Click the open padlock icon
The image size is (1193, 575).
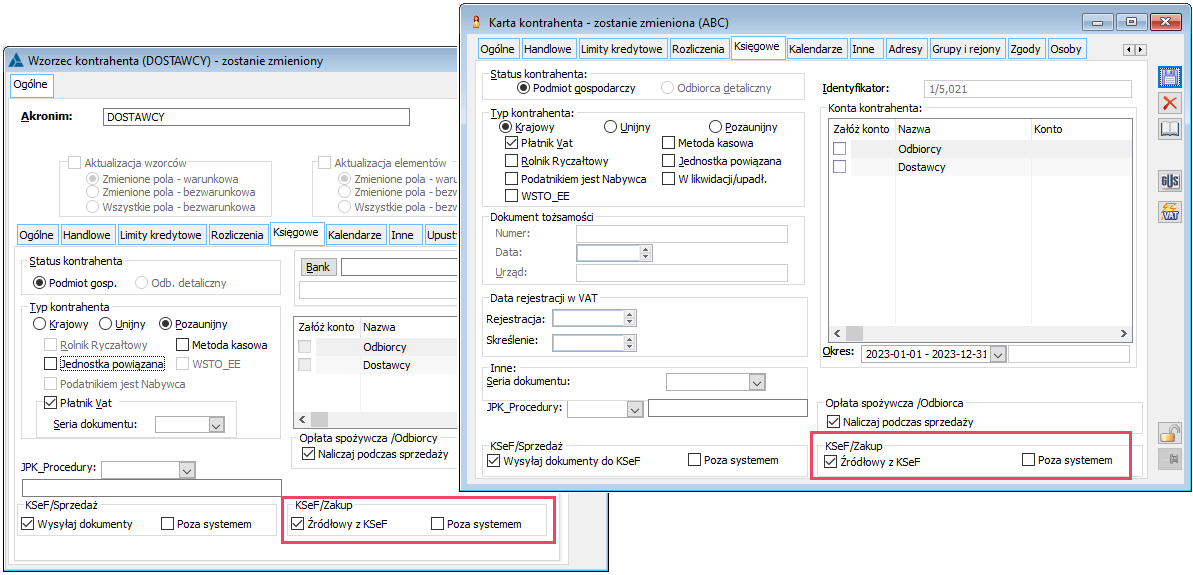point(1168,433)
